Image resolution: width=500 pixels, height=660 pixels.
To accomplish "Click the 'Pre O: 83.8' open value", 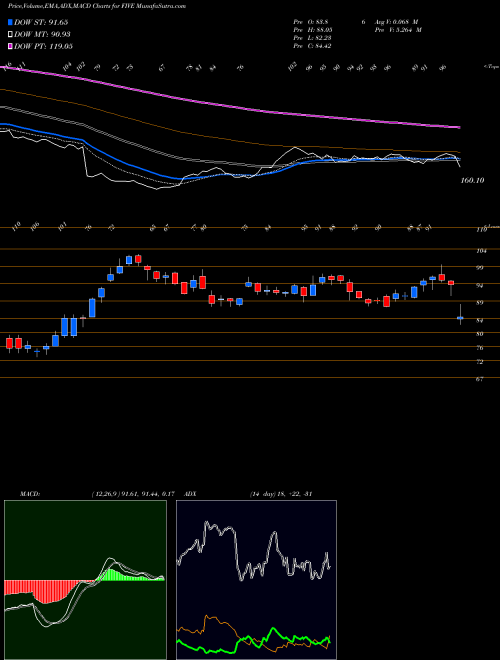I will tap(312, 22).
